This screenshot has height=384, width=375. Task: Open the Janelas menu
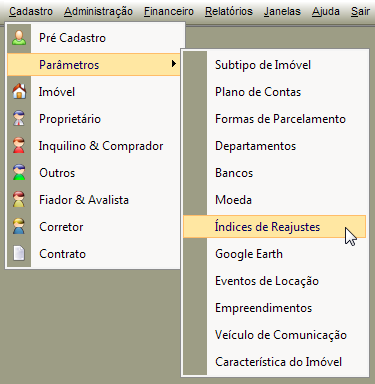click(x=282, y=12)
